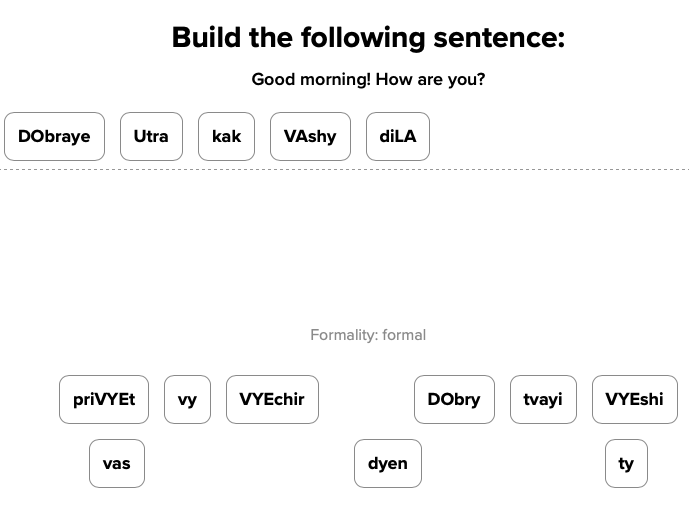Screen dimensions: 689x511
Task: Click the 'Build the following sentence:' heading
Action: pos(368,38)
